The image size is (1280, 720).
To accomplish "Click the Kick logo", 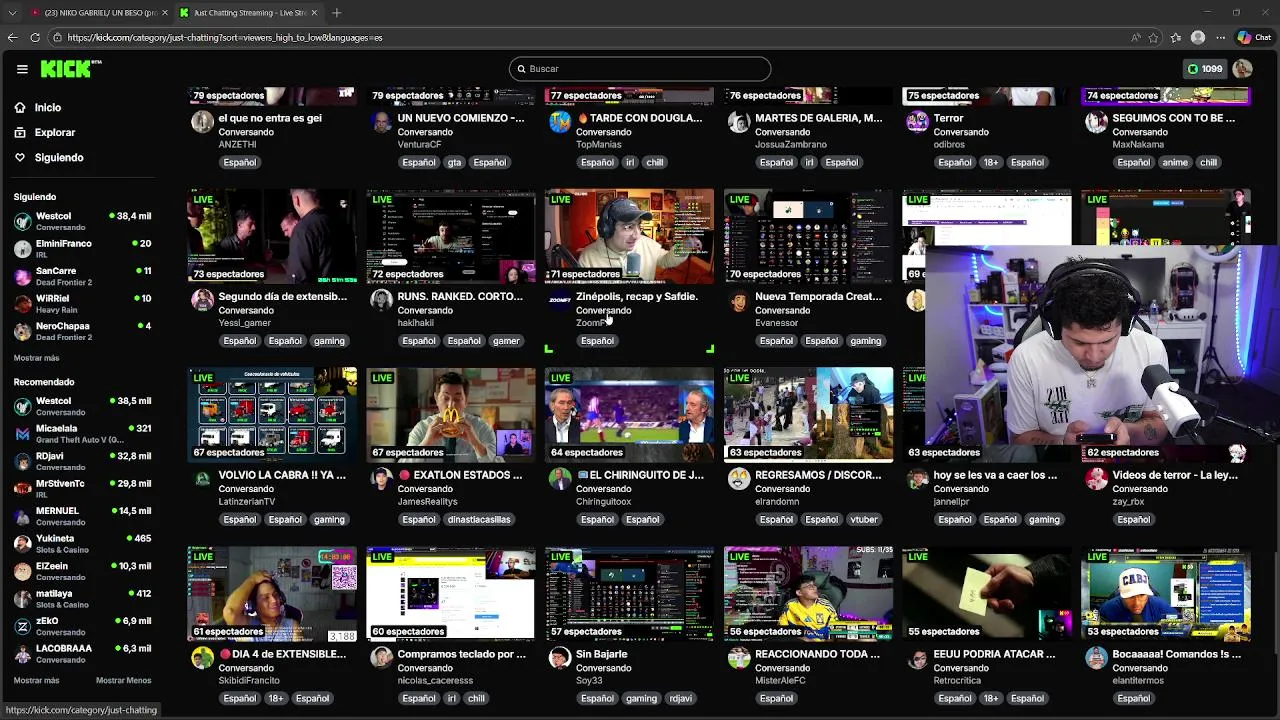I will pos(71,69).
